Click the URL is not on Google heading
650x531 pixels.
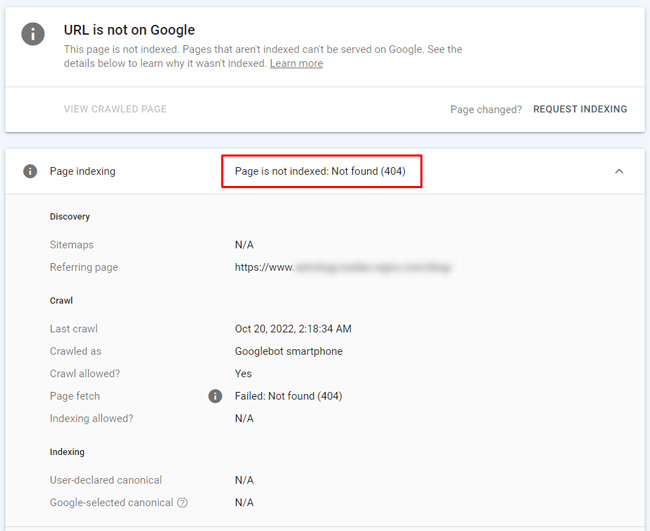[x=129, y=30]
